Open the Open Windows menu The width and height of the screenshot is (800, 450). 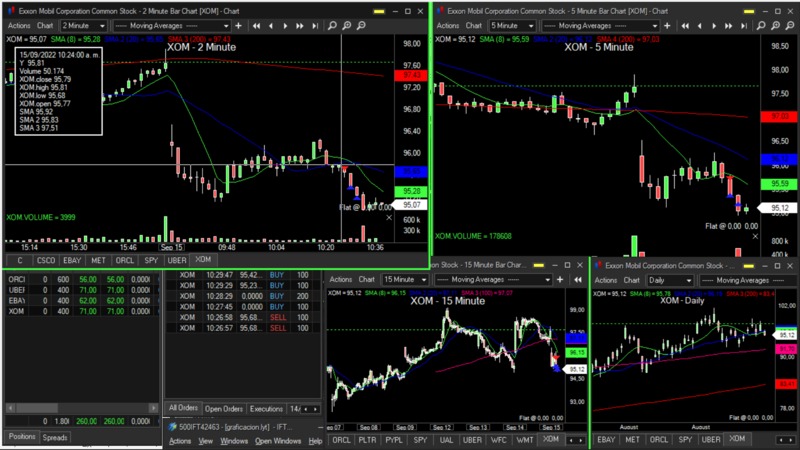click(277, 440)
